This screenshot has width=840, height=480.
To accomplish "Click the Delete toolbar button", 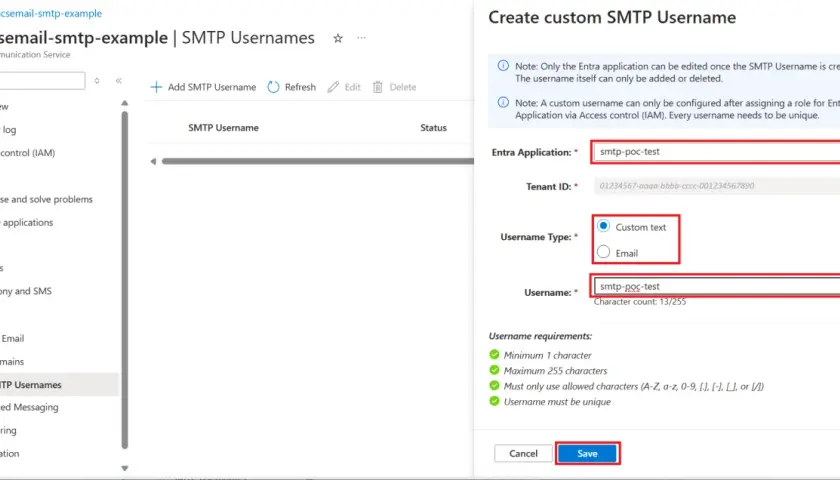I will (394, 87).
